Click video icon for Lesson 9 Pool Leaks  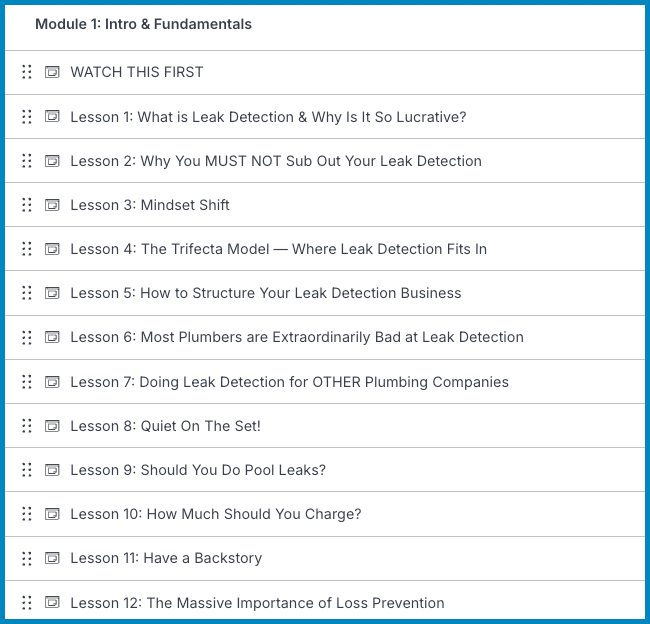click(52, 470)
